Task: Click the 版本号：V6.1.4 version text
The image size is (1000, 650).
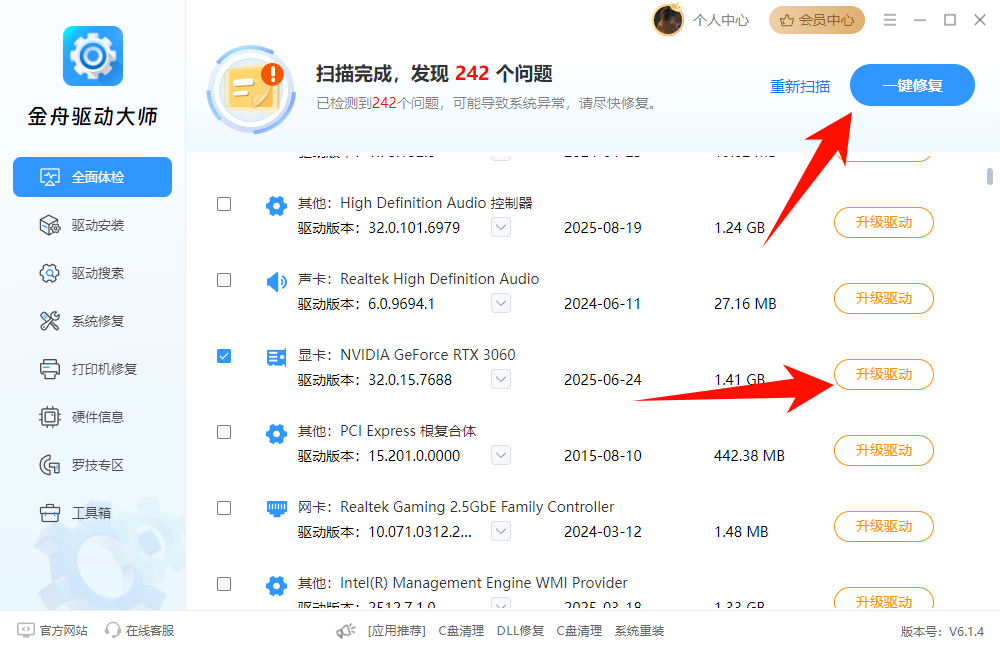Action: pos(942,632)
